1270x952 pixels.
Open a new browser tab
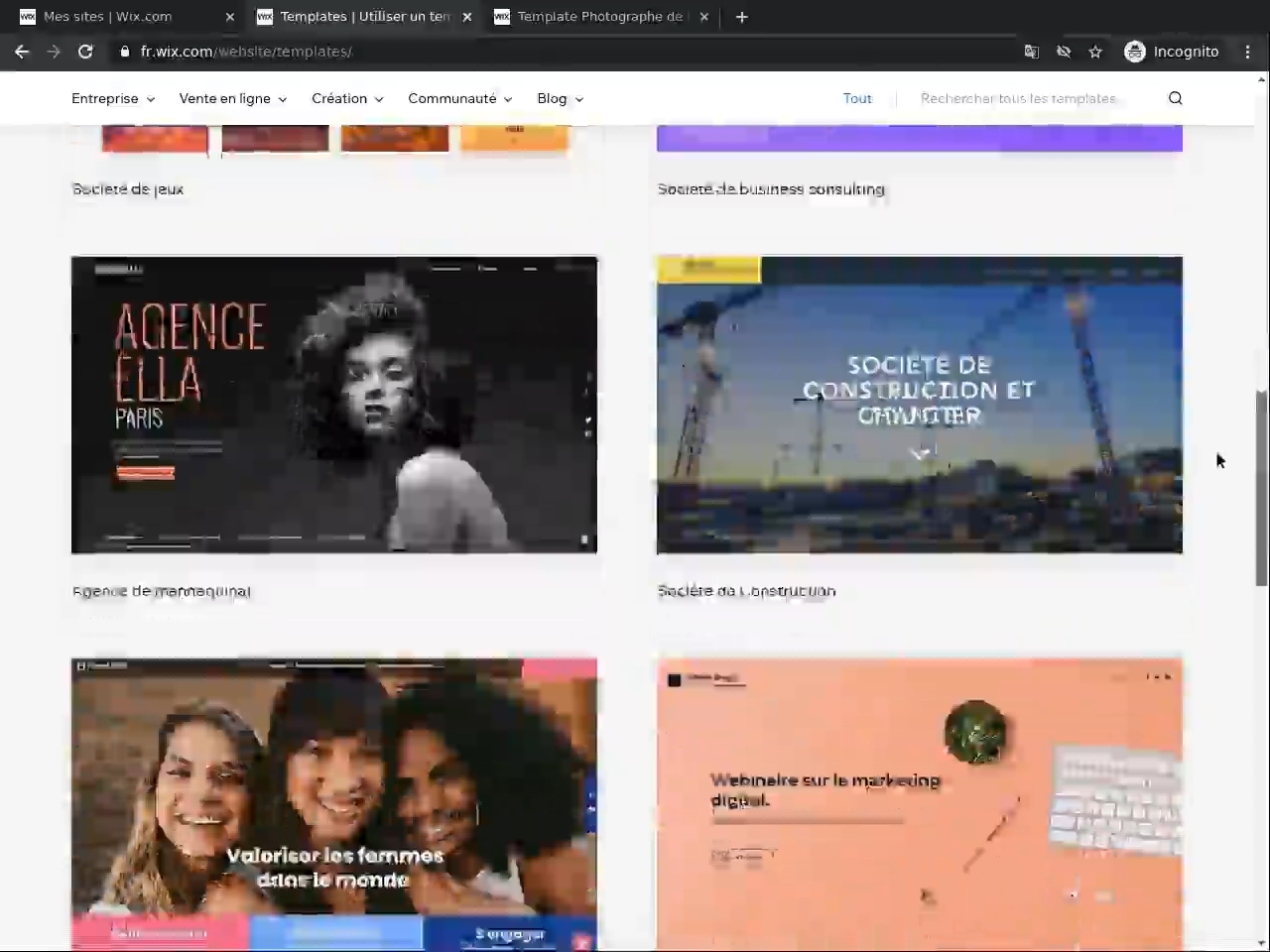click(742, 17)
